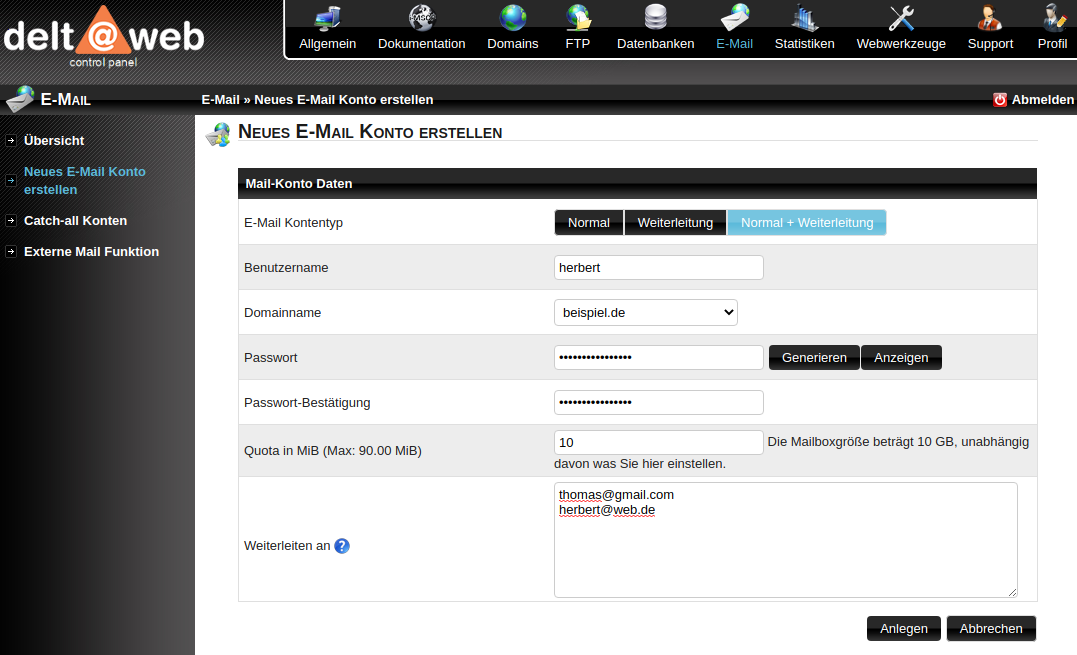Open Catch-all Konten in sidebar
This screenshot has height=655, width=1077.
(75, 221)
